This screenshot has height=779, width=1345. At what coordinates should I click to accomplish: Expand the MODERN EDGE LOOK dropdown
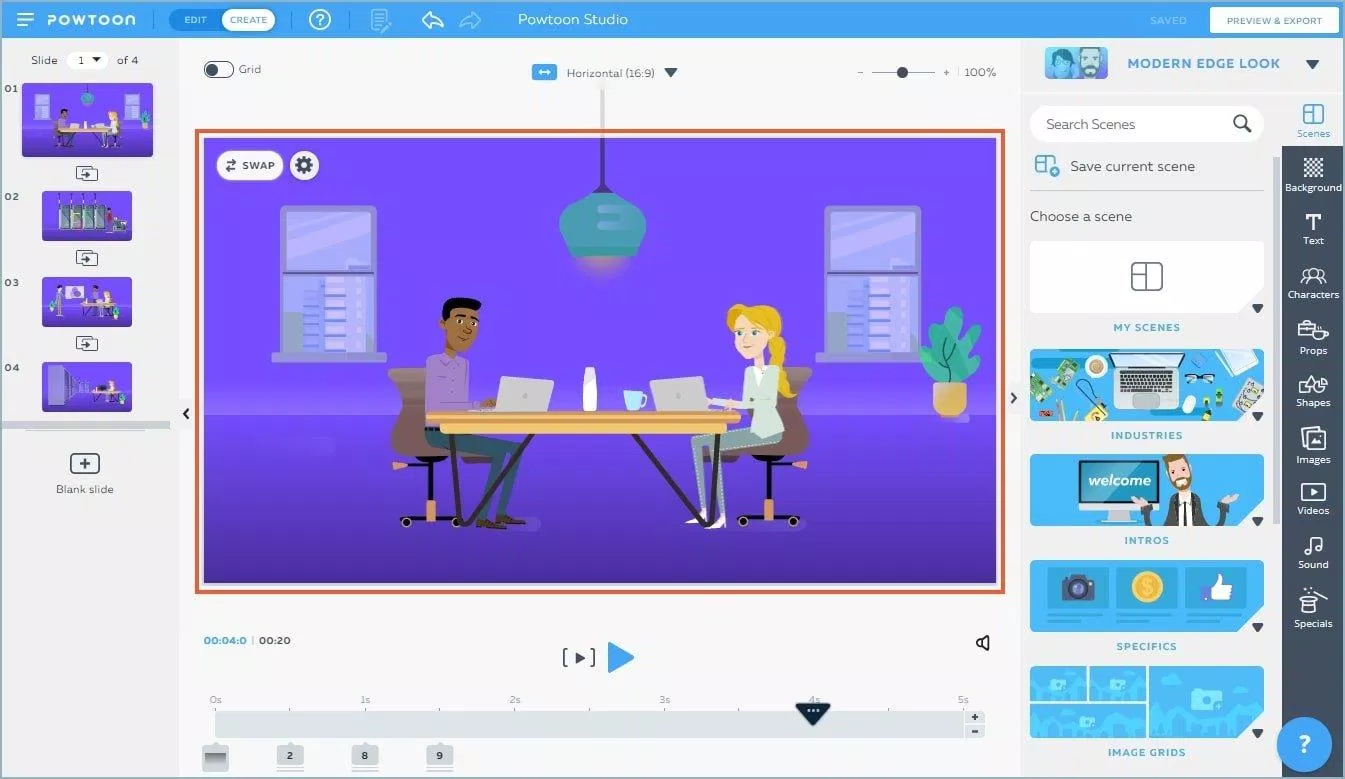1313,62
